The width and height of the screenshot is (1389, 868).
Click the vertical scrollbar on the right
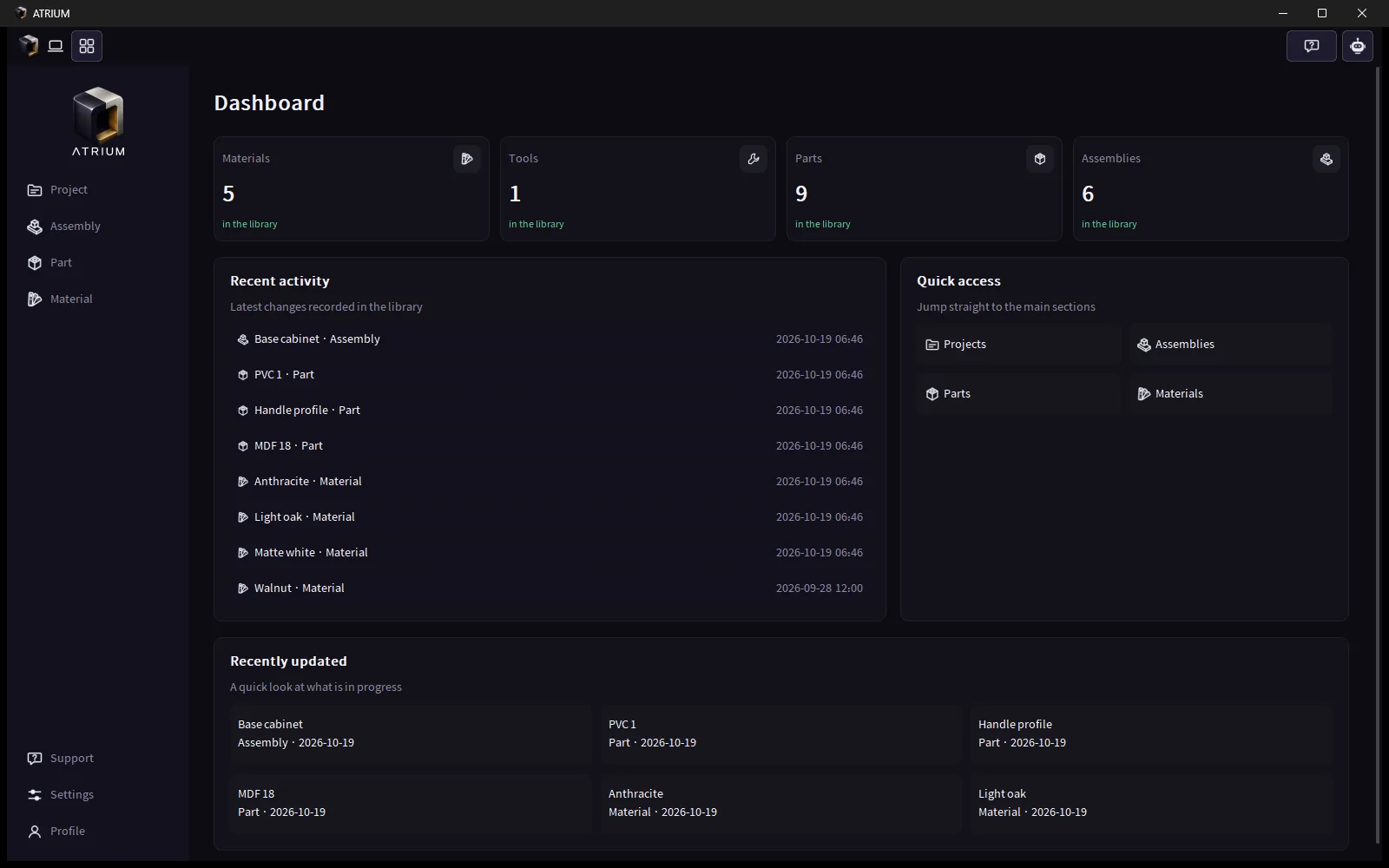[x=1378, y=455]
